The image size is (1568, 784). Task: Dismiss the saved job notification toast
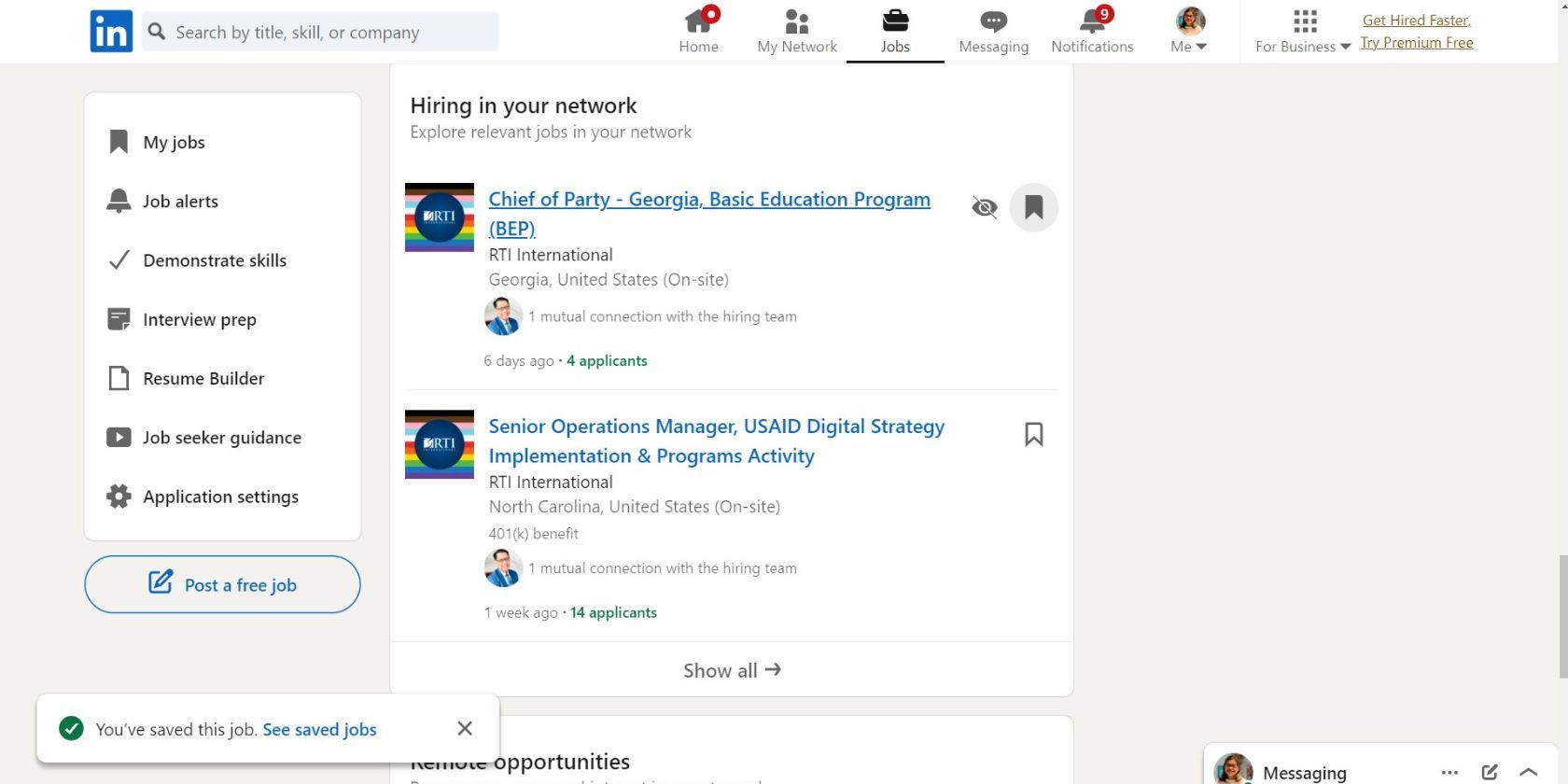[x=465, y=728]
